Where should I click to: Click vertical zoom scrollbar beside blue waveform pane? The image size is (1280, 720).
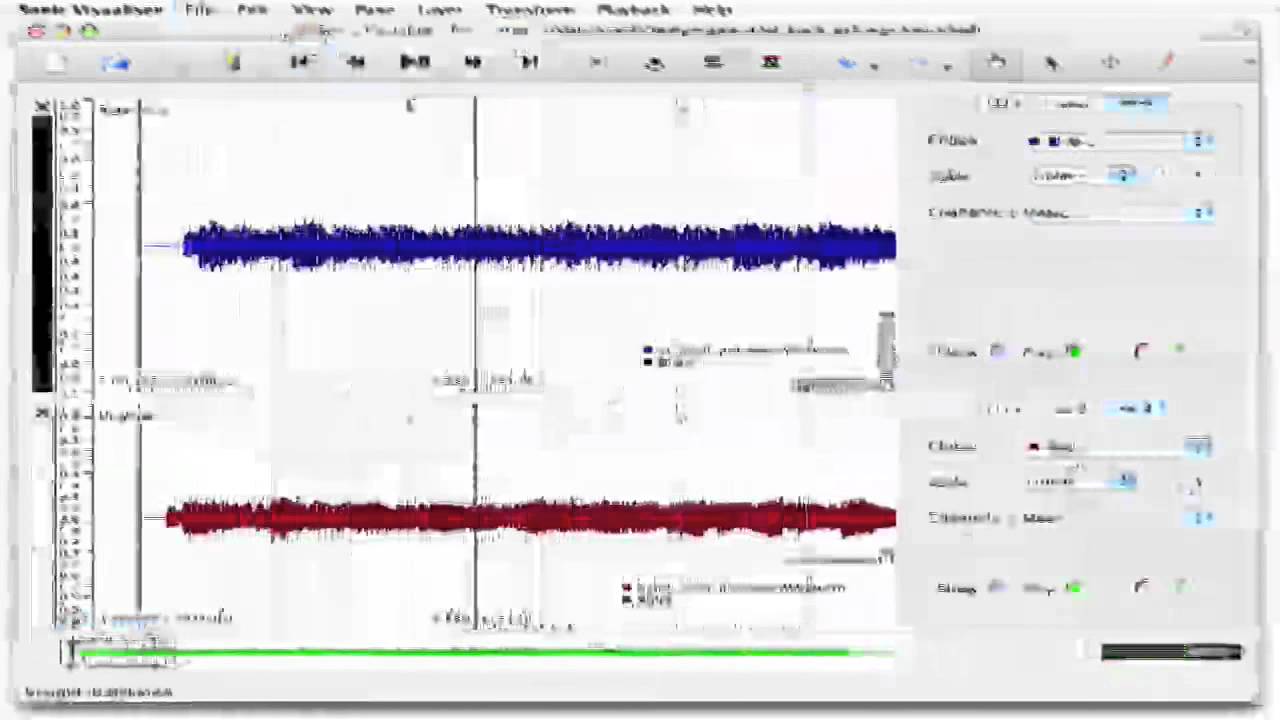[x=886, y=345]
